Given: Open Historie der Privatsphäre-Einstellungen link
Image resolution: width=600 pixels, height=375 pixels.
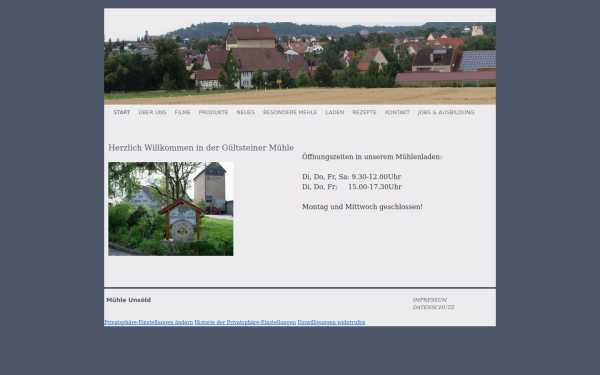Looking at the screenshot, I should tap(245, 322).
